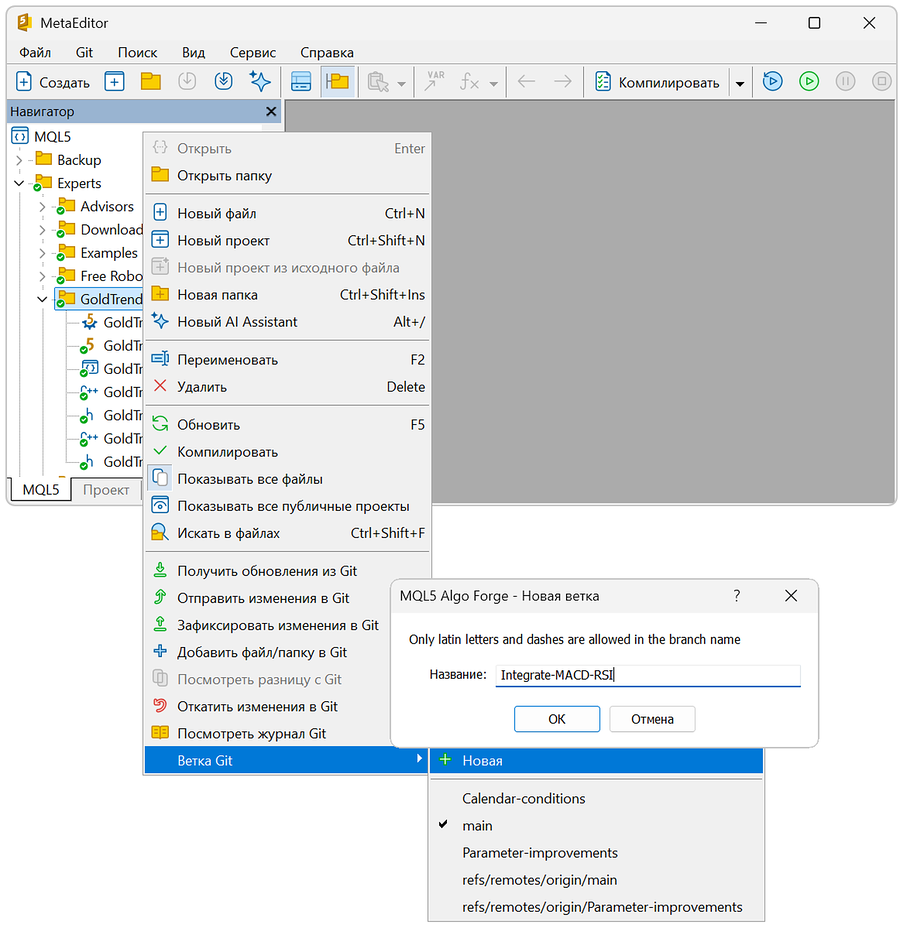Choose Компилировать in context menu
Image resolution: width=900 pixels, height=928 pixels.
click(287, 452)
